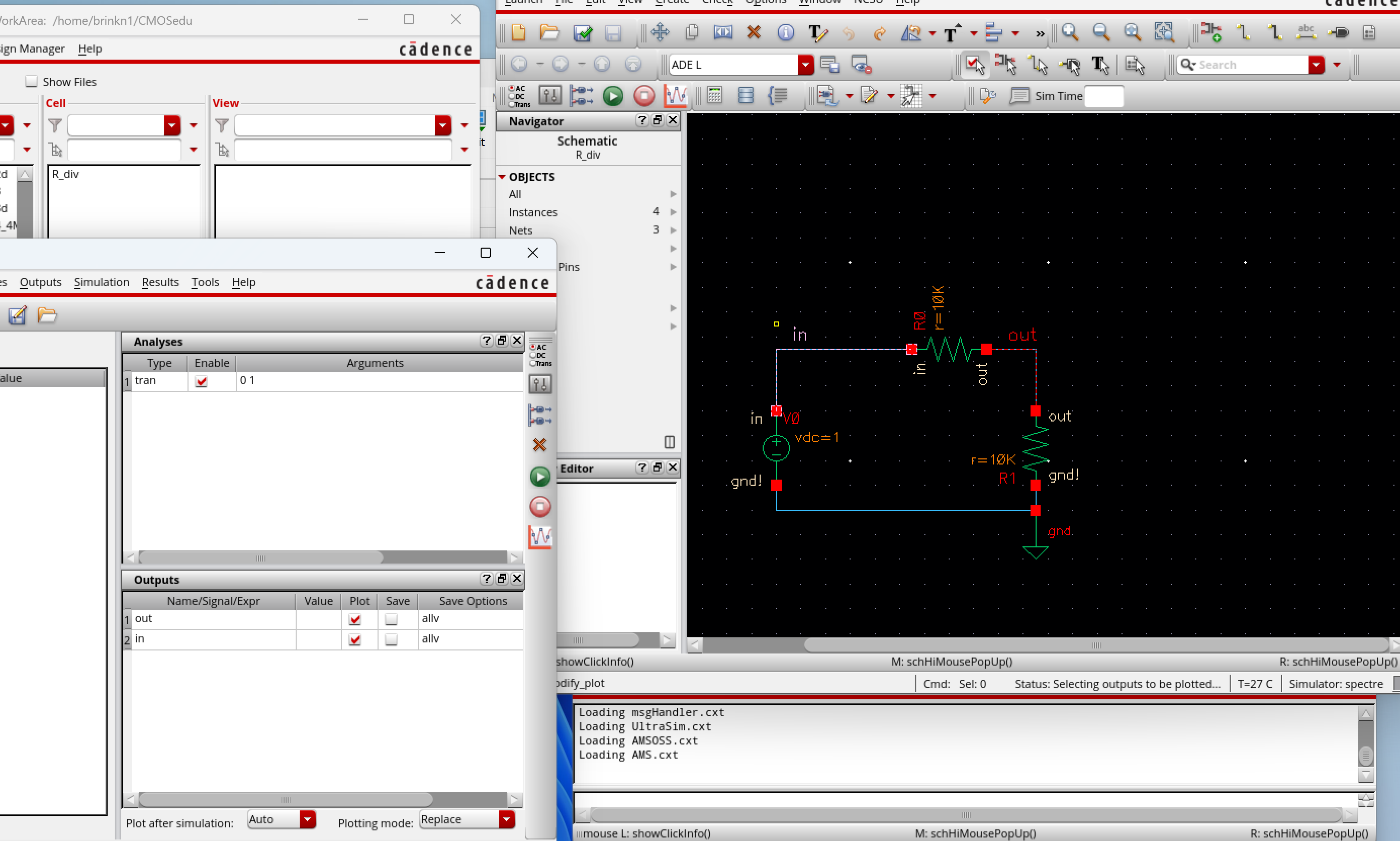Open the Simulation menu
Image resolution: width=1400 pixels, height=841 pixels.
(102, 282)
